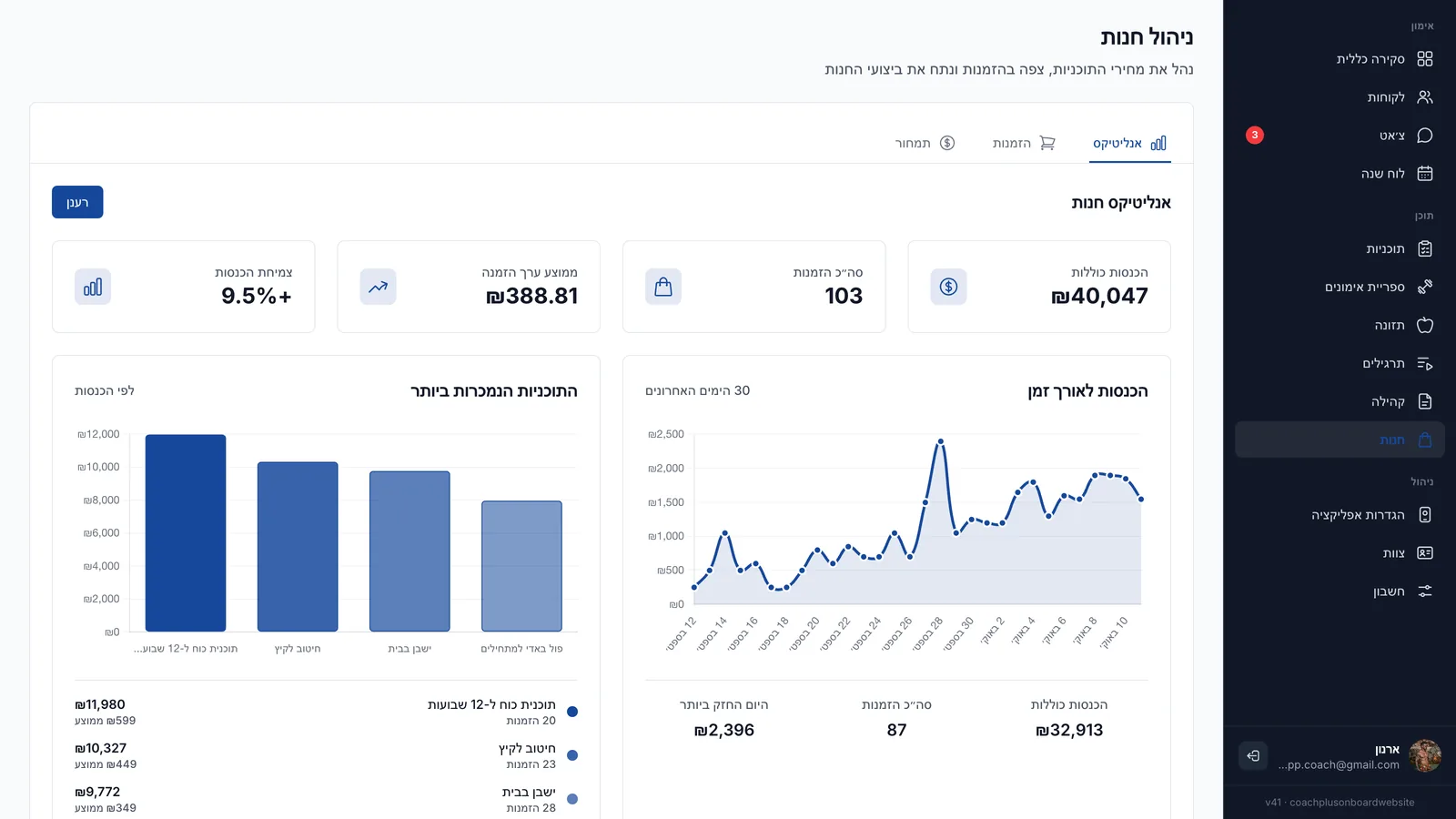This screenshot has width=1456, height=819.
Task: Click the legend dot for חיטוב קיץ
Action: click(x=572, y=755)
